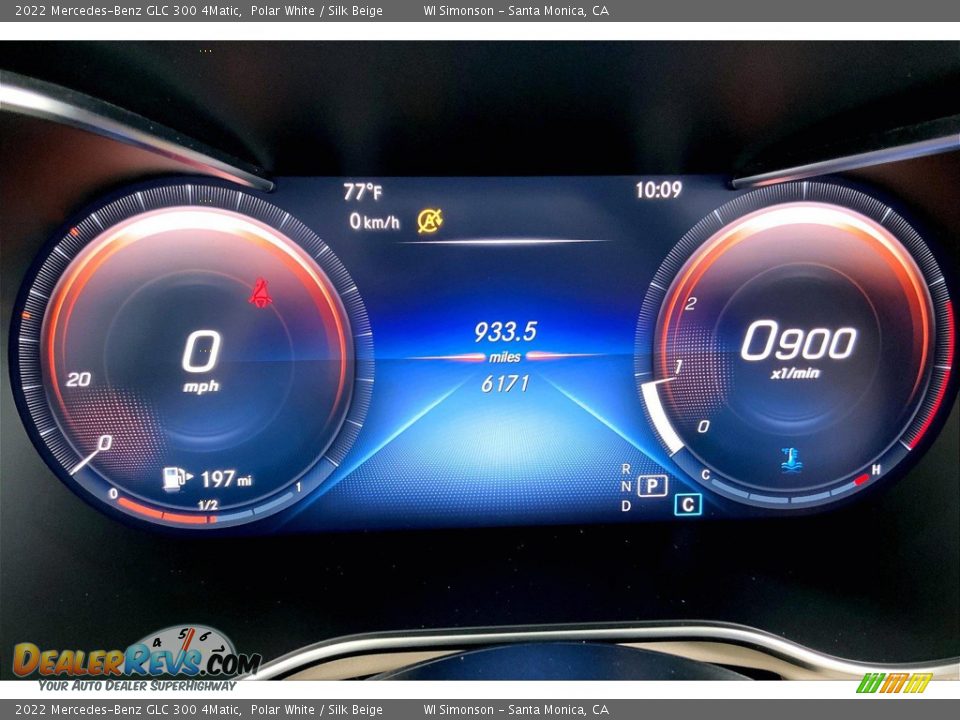The height and width of the screenshot is (720, 960).
Task: Click the fuel pump range icon
Action: tap(178, 479)
